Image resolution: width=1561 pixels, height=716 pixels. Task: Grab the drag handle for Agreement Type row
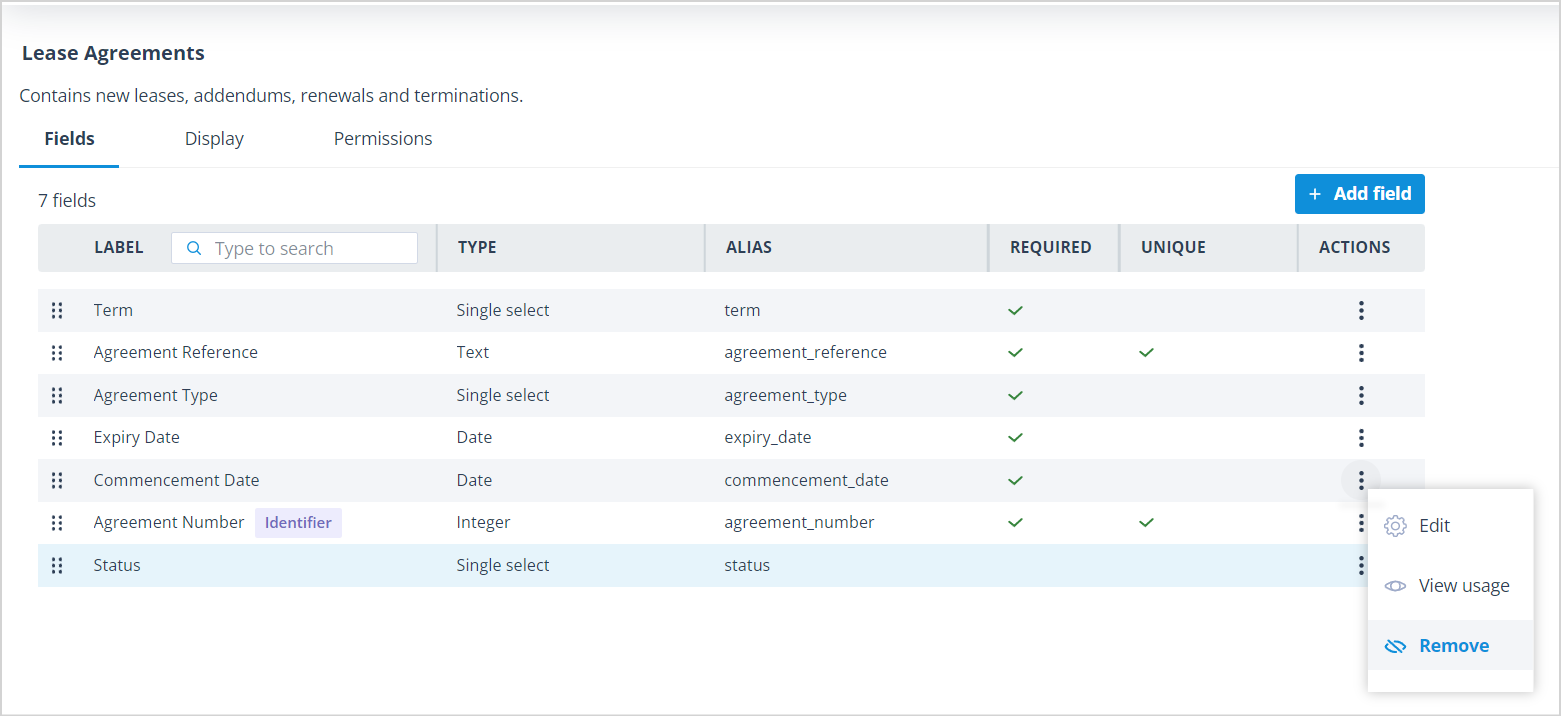click(x=57, y=395)
